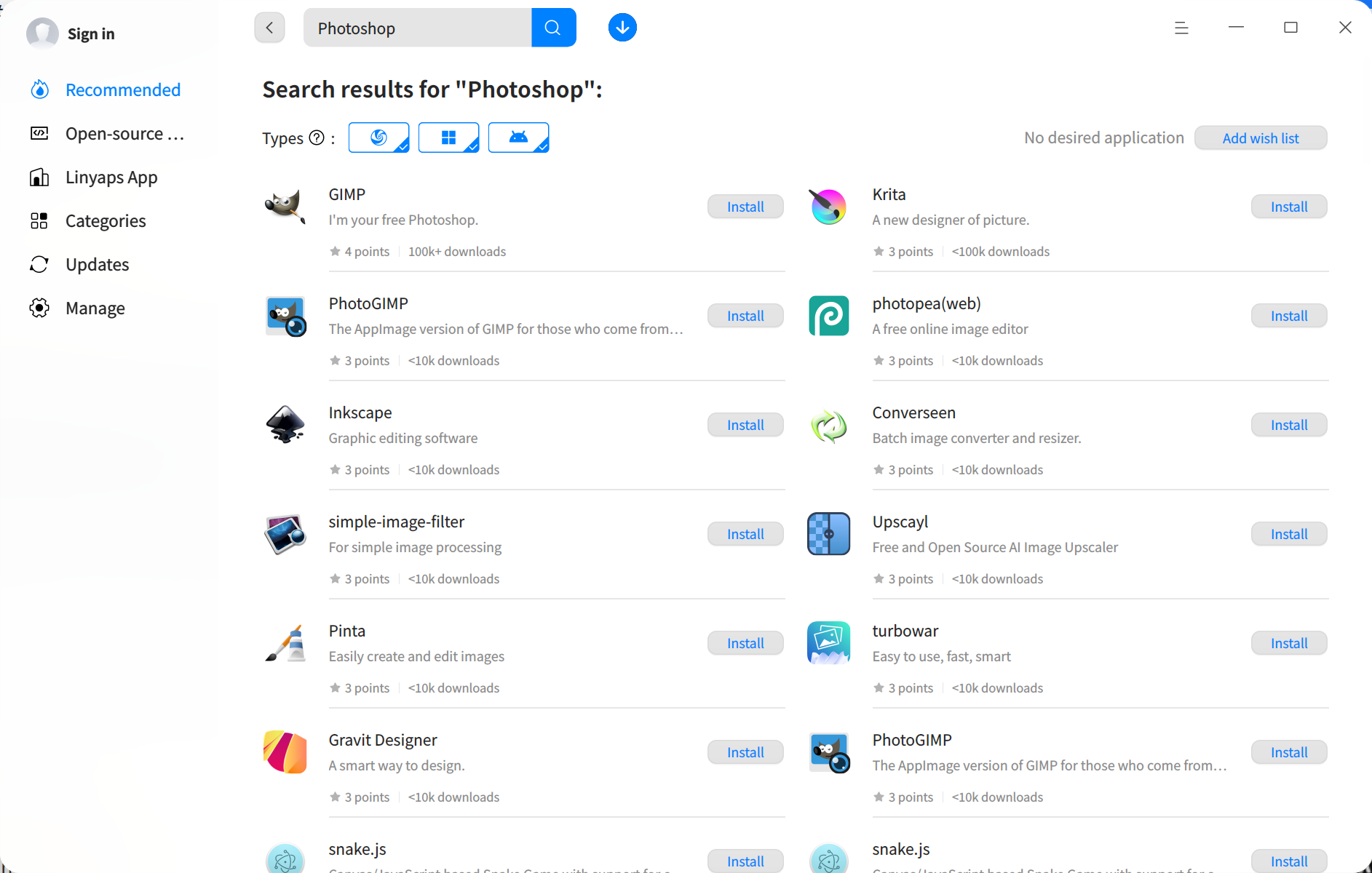This screenshot has width=1372, height=873.
Task: Click the user avatar icon
Action: [42, 33]
